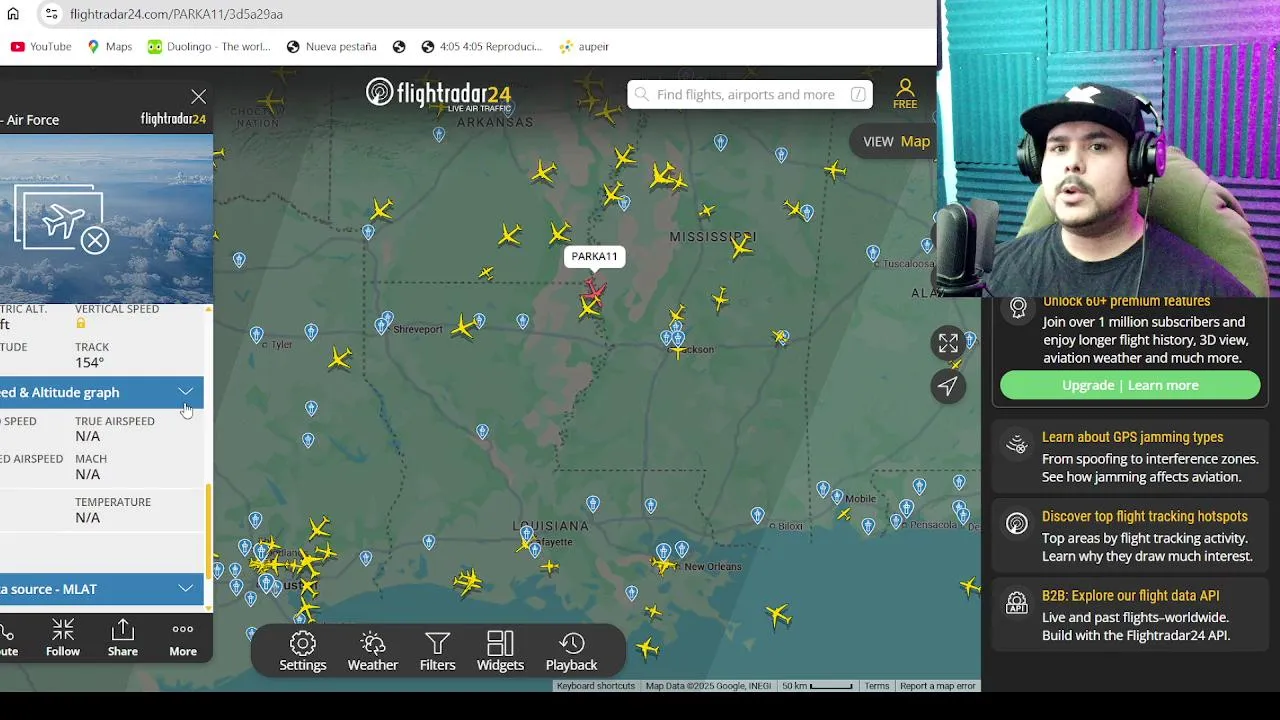
Task: Click the TEMPERATURE N/A value
Action: tap(88, 517)
